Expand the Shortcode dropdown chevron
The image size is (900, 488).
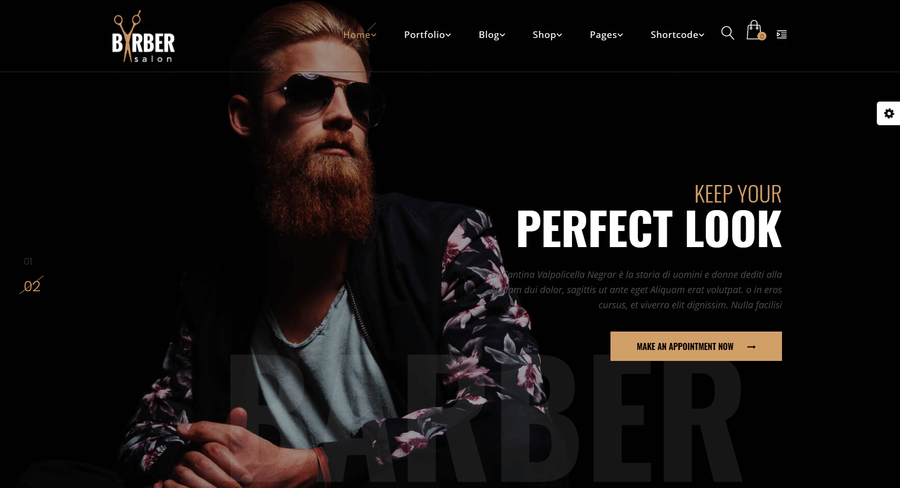point(701,35)
